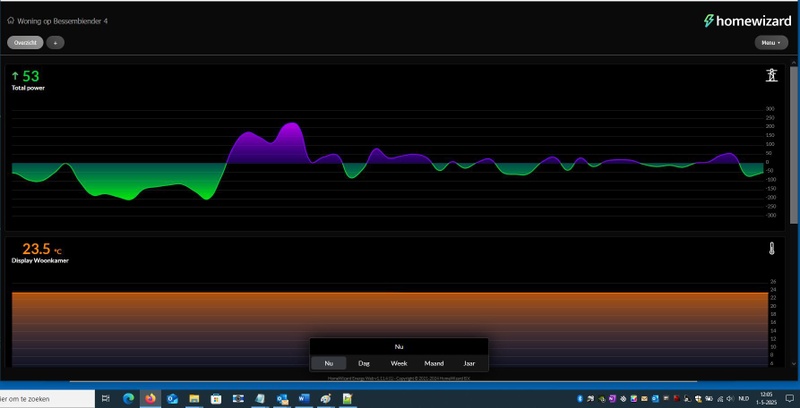This screenshot has width=800, height=408.
Task: Open the Menu dropdown
Action: click(771, 42)
